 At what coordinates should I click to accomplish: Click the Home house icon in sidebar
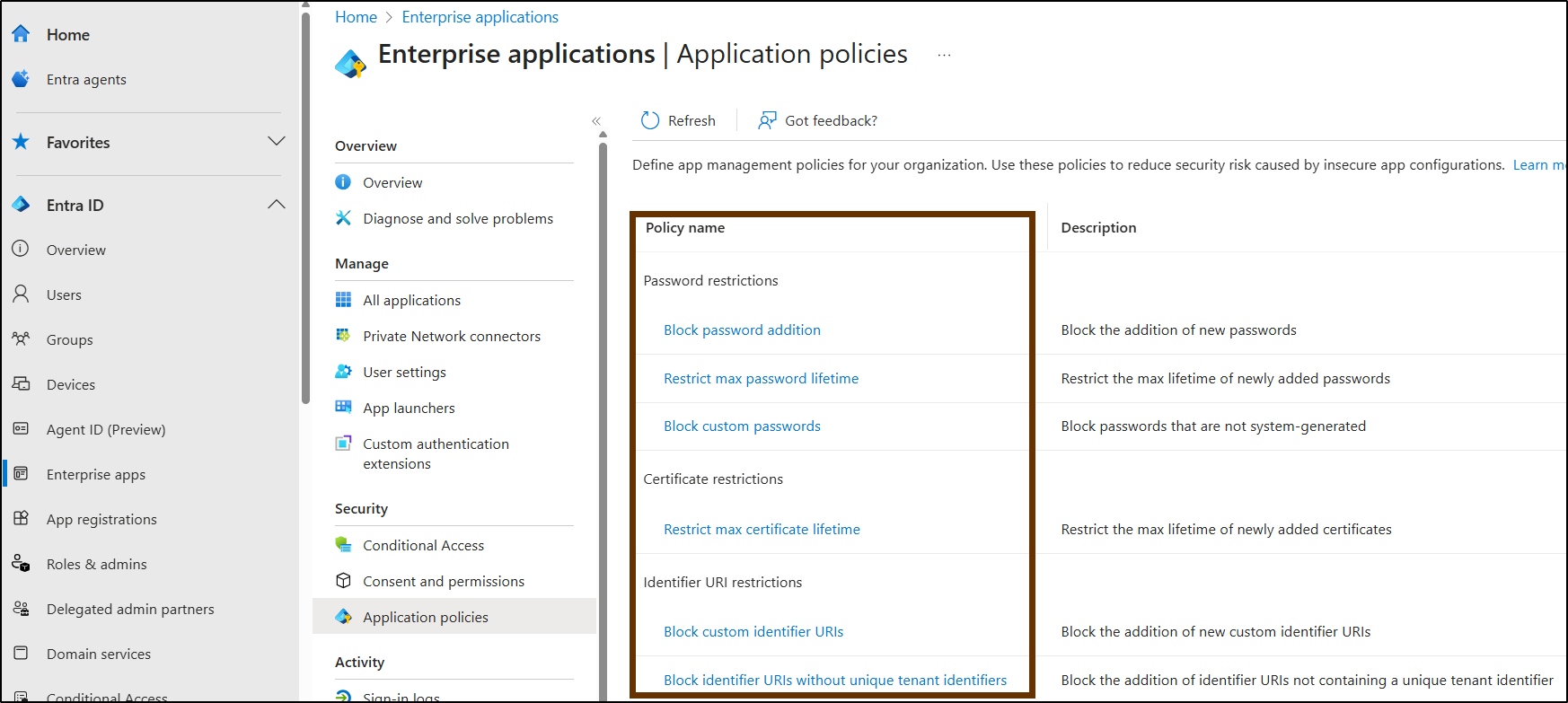tap(21, 34)
